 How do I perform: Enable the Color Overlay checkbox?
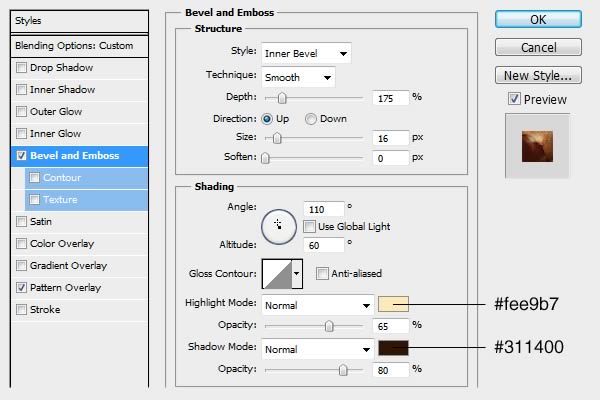21,243
